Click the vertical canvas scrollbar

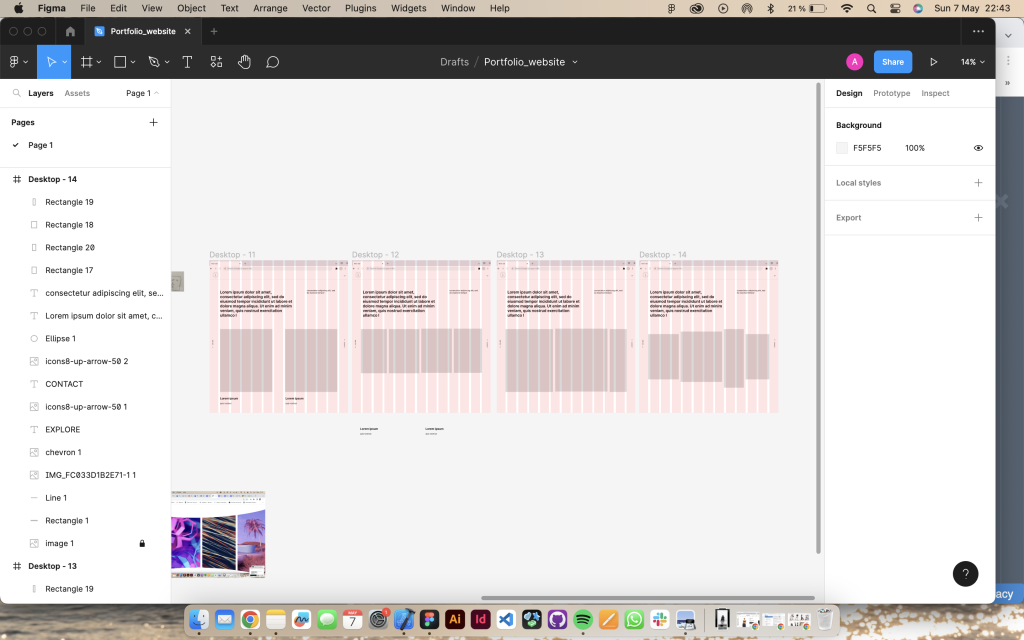click(818, 318)
